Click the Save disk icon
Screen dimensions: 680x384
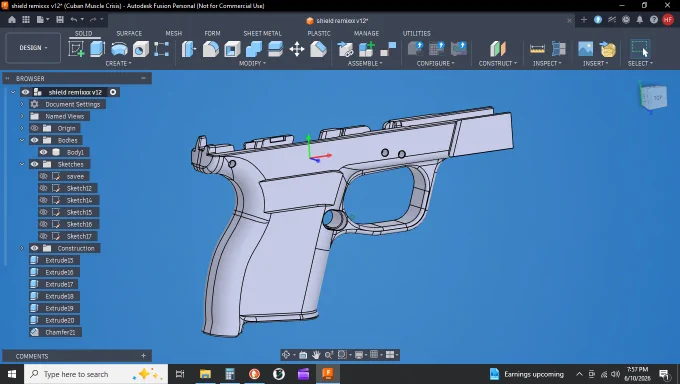pos(60,20)
